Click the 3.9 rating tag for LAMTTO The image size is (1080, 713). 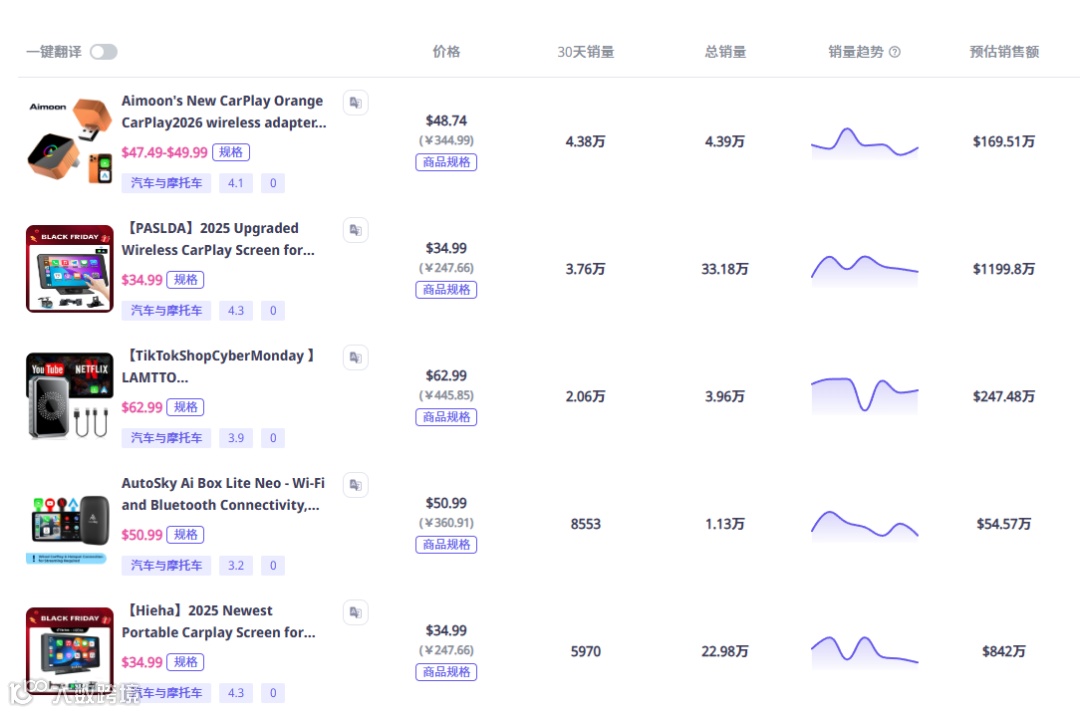coord(236,438)
